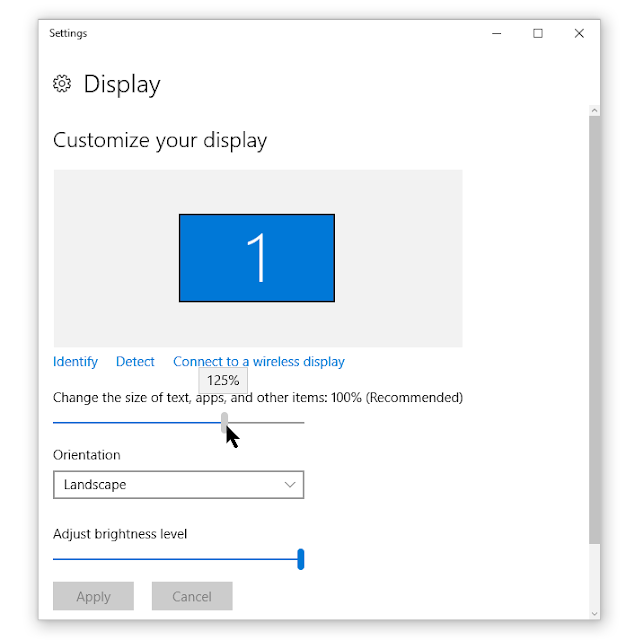The height and width of the screenshot is (640, 626).
Task: Click the Settings gear icon beside Display
Action: click(62, 84)
